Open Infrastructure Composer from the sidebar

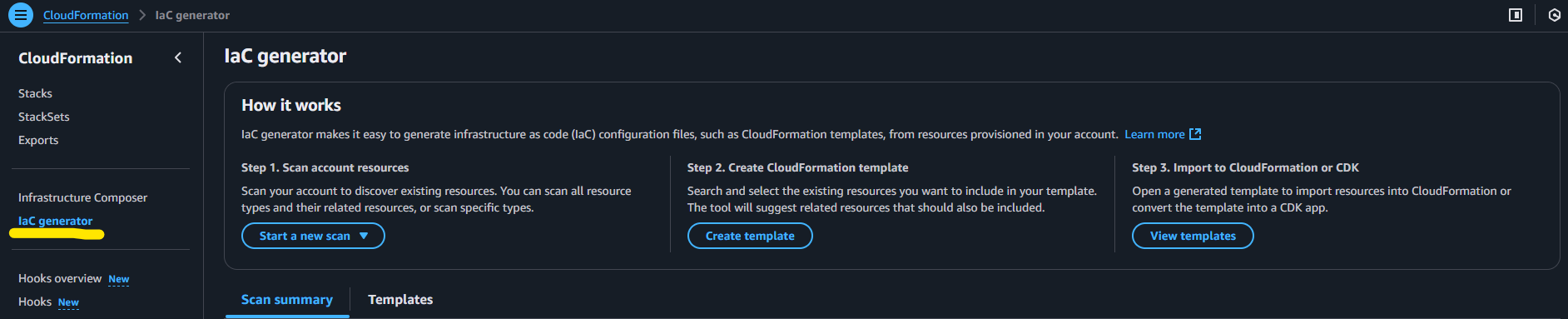[x=82, y=197]
